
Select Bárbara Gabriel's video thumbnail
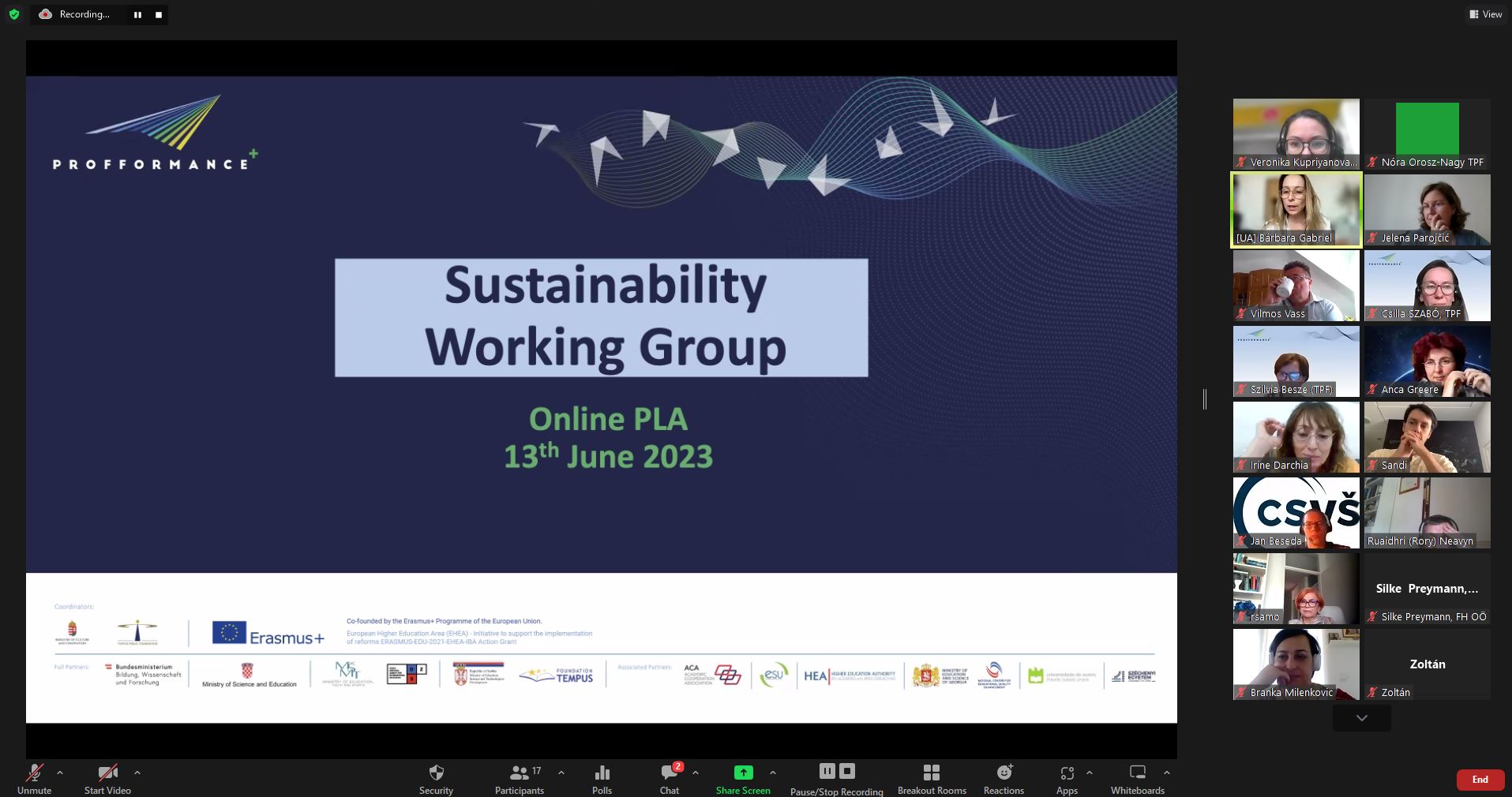tap(1296, 210)
